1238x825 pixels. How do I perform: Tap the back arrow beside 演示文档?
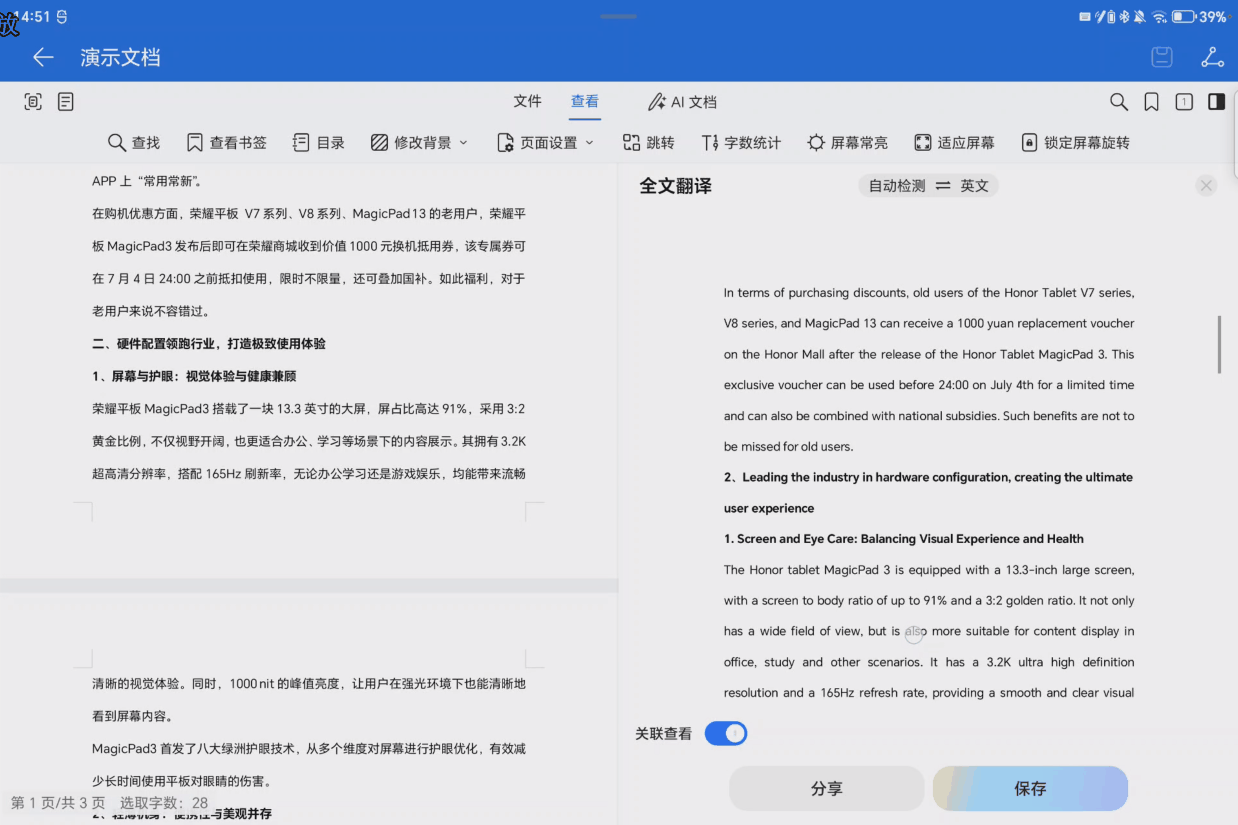tap(43, 57)
